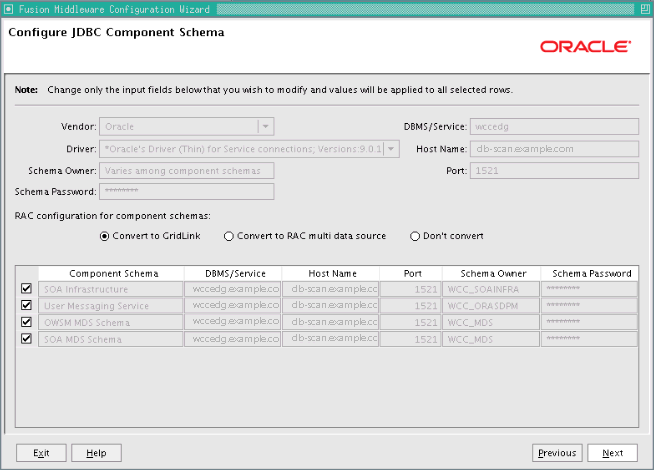The image size is (654, 470).
Task: Toggle the SOA Infrastructure row checkbox
Action: point(26,288)
